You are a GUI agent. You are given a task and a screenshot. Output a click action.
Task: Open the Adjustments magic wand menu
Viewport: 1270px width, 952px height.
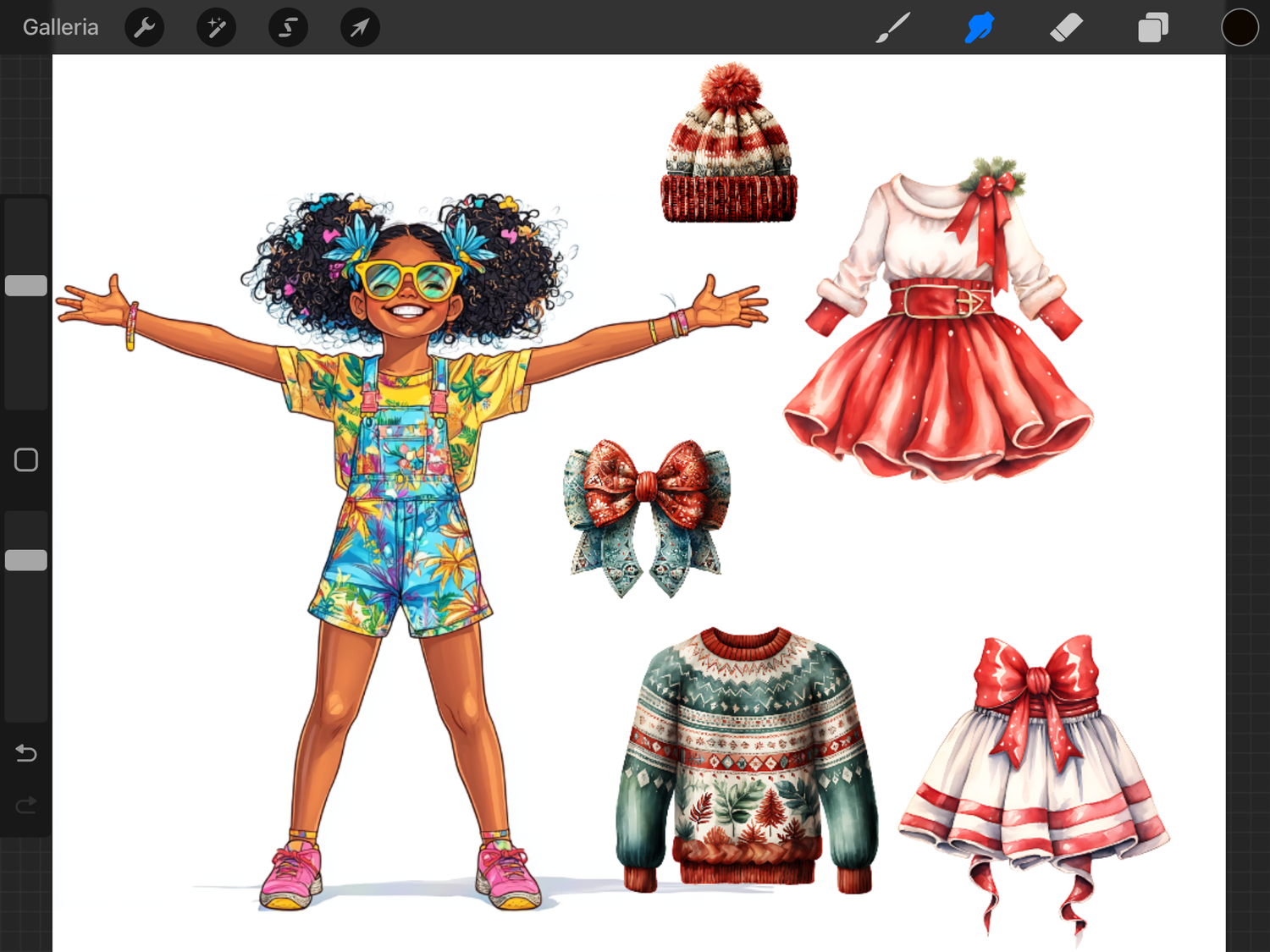click(x=217, y=28)
